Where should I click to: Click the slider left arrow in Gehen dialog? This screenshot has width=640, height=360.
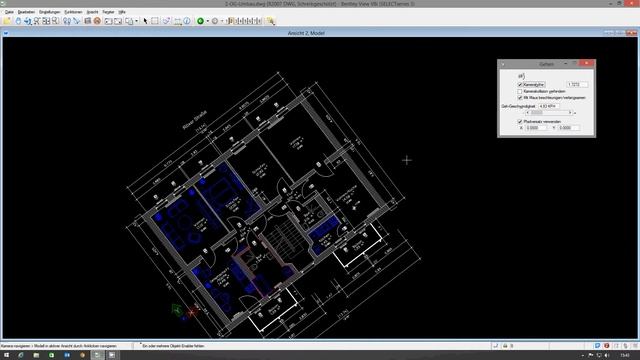[527, 113]
